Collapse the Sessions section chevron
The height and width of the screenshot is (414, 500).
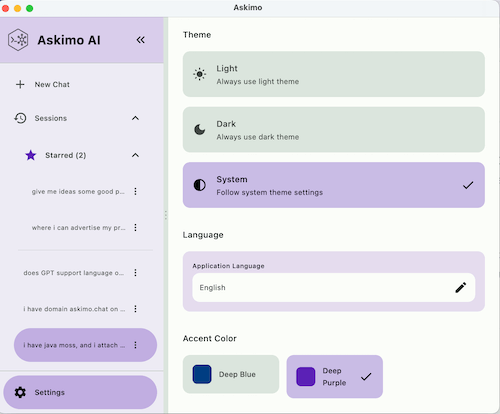point(135,118)
